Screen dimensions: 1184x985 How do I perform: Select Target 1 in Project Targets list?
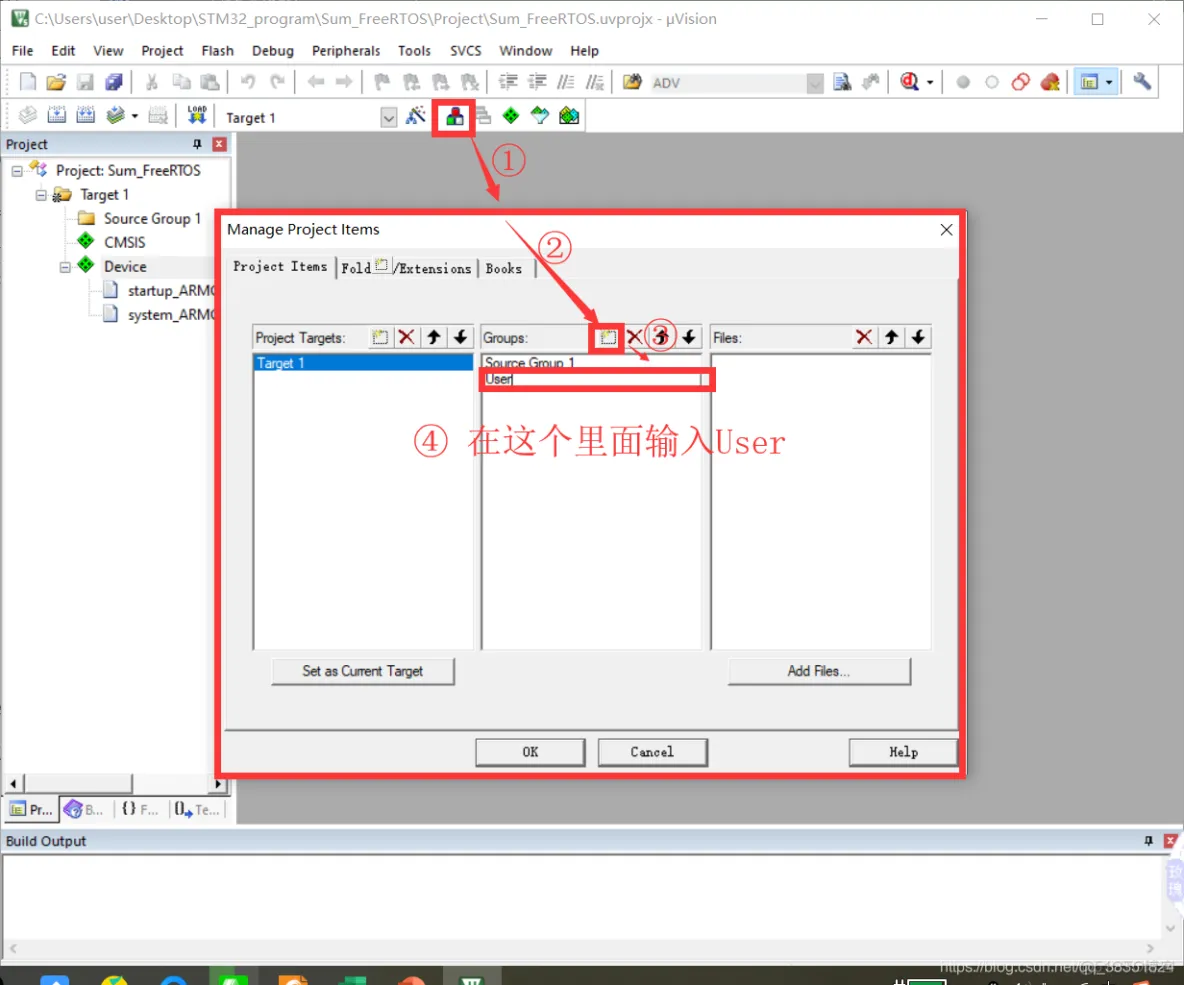coord(363,363)
